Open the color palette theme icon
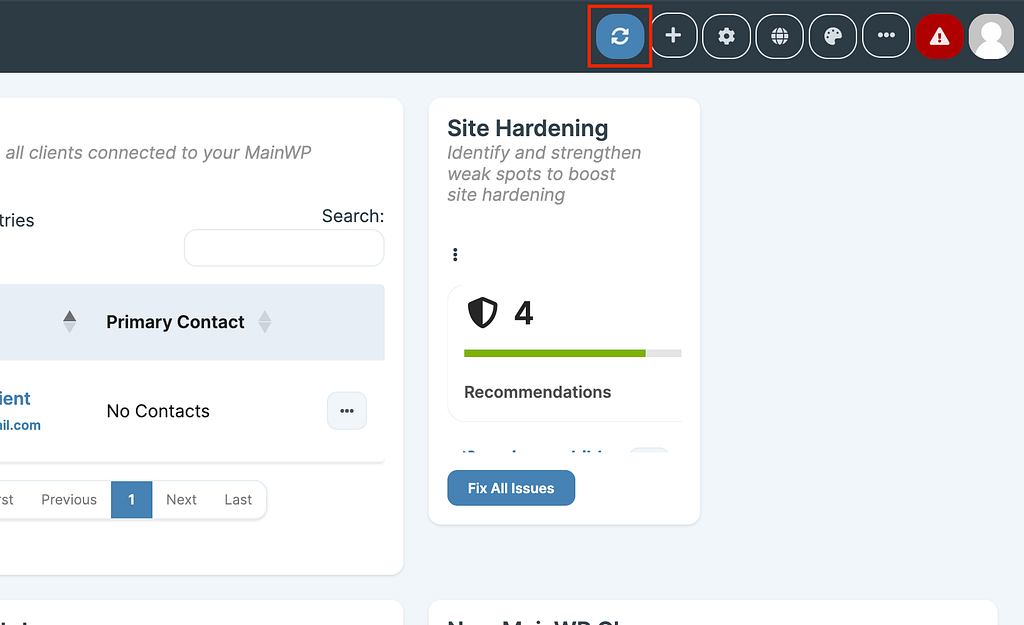The width and height of the screenshot is (1024, 625). click(x=833, y=37)
